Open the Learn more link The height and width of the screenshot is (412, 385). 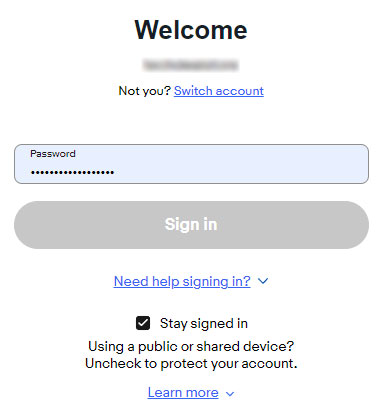(183, 393)
